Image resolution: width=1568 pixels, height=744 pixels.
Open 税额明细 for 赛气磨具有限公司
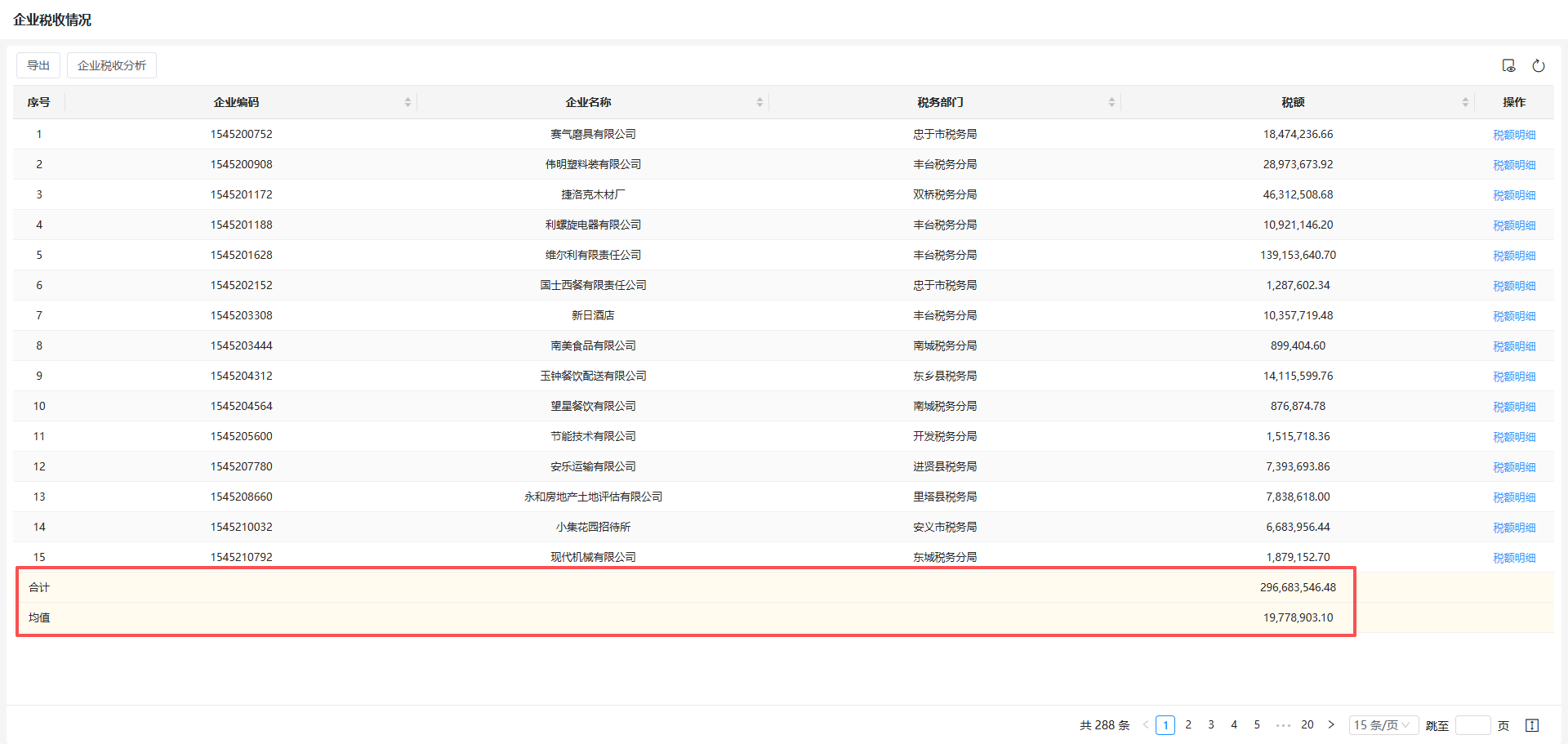pyautogui.click(x=1514, y=135)
